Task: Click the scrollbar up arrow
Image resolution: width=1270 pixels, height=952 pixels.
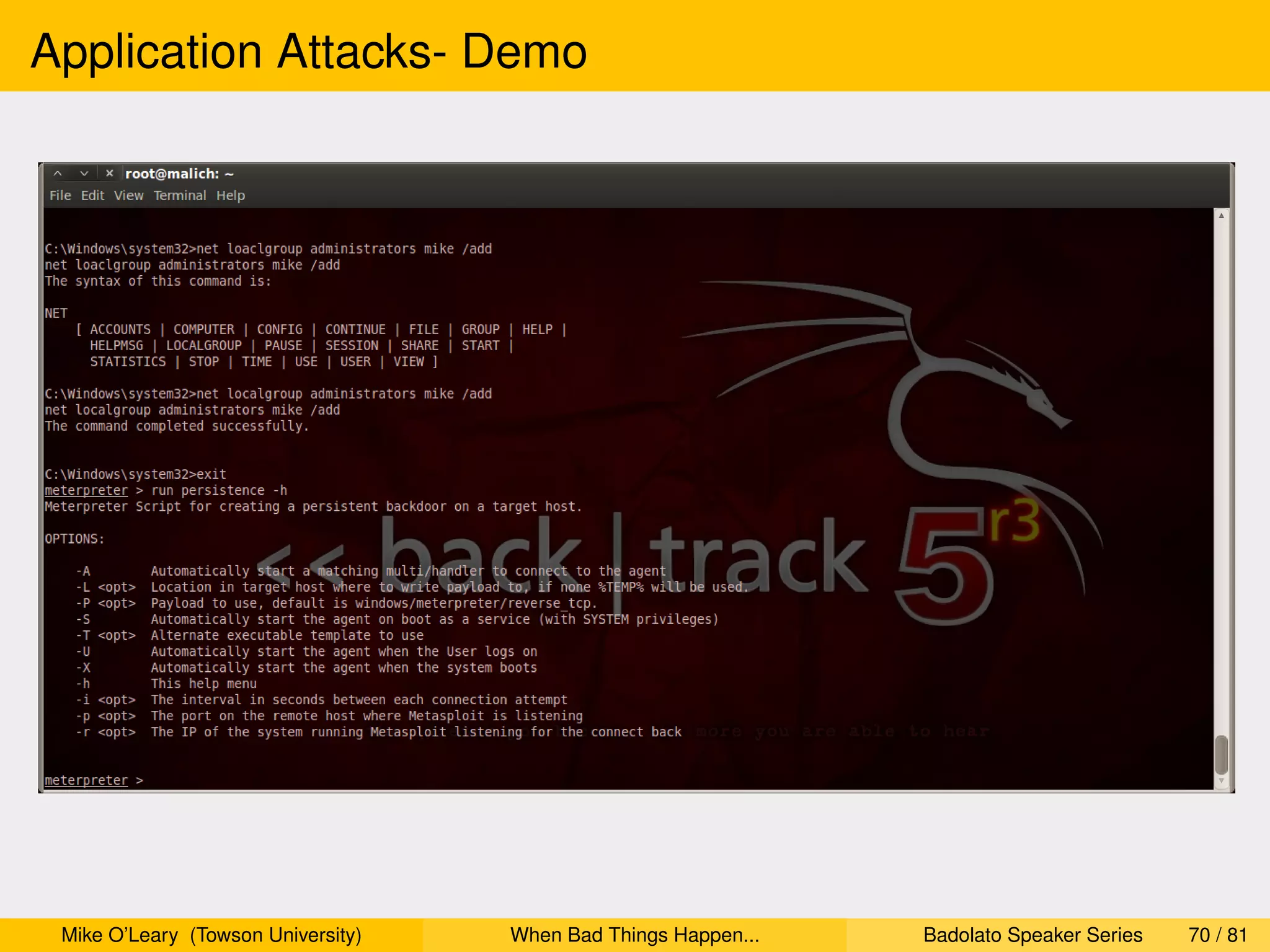Action: point(1221,216)
